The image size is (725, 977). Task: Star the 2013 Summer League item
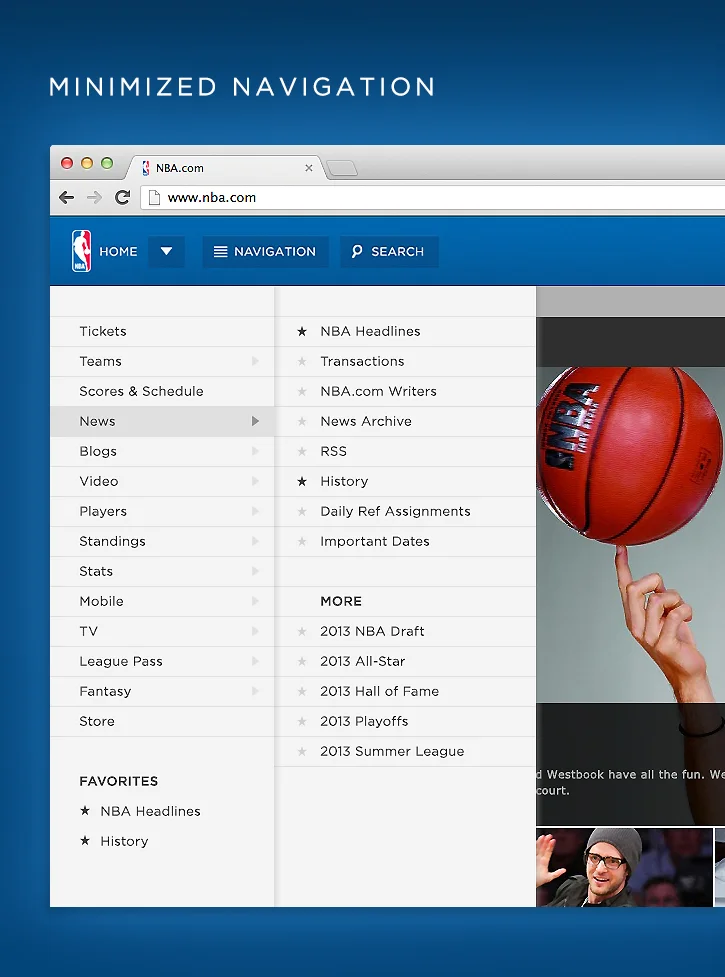click(x=302, y=751)
